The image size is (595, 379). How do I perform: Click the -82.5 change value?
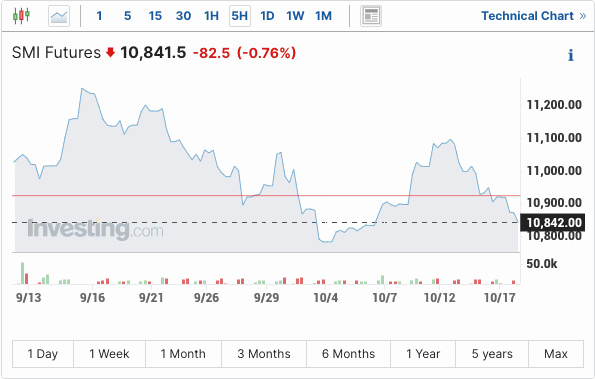click(211, 53)
